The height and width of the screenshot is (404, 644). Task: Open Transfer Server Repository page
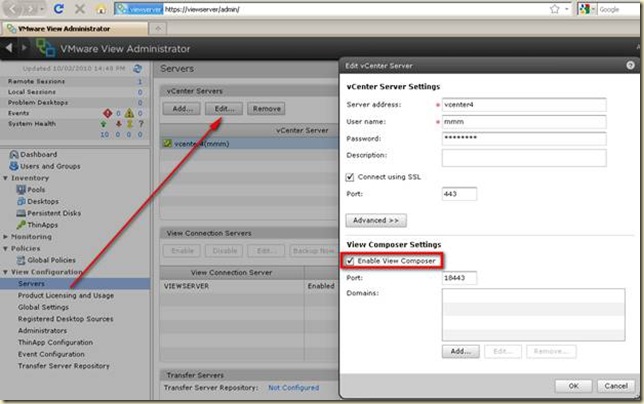click(x=64, y=366)
